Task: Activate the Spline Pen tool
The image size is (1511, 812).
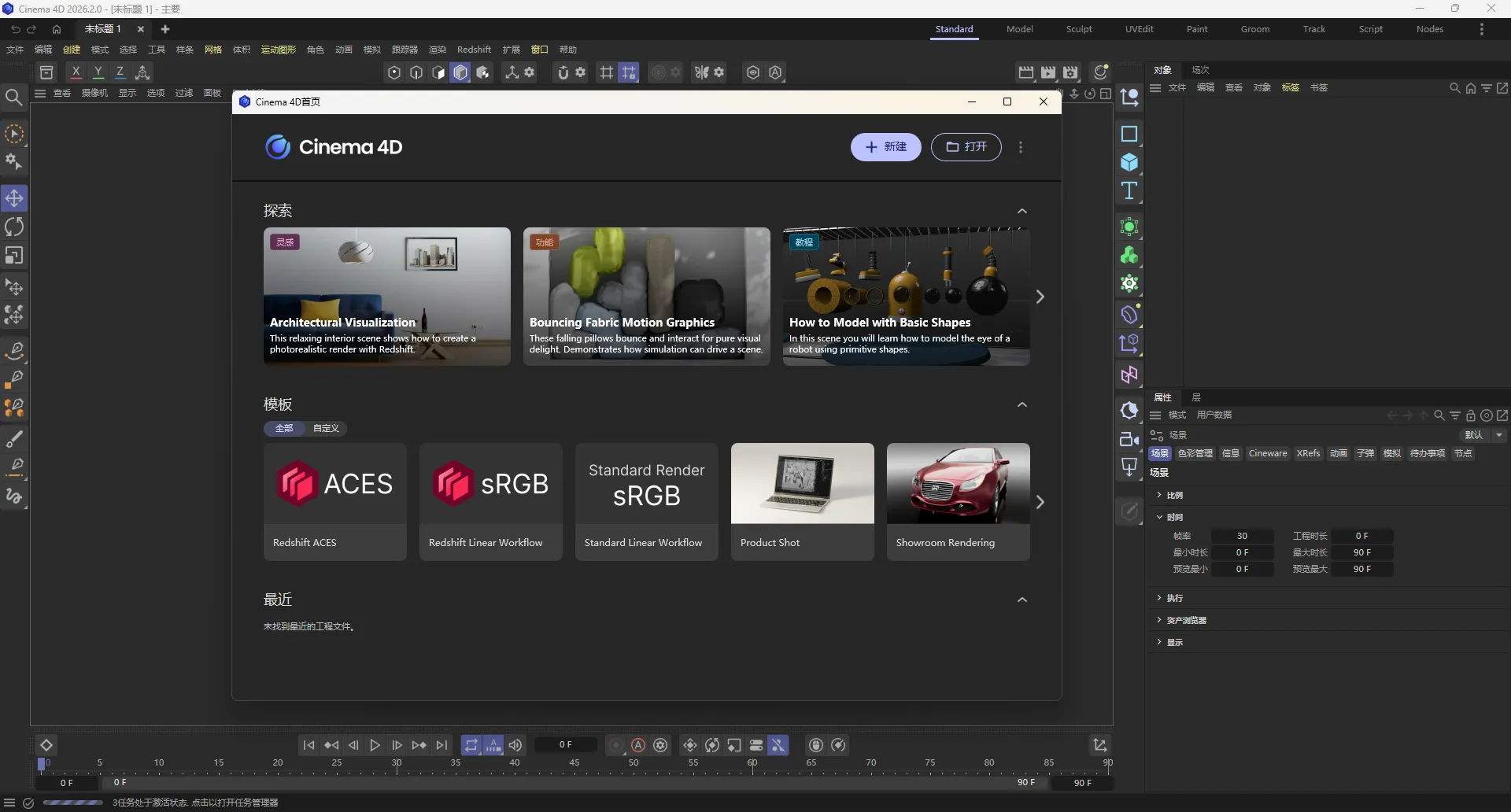Action: point(15,351)
